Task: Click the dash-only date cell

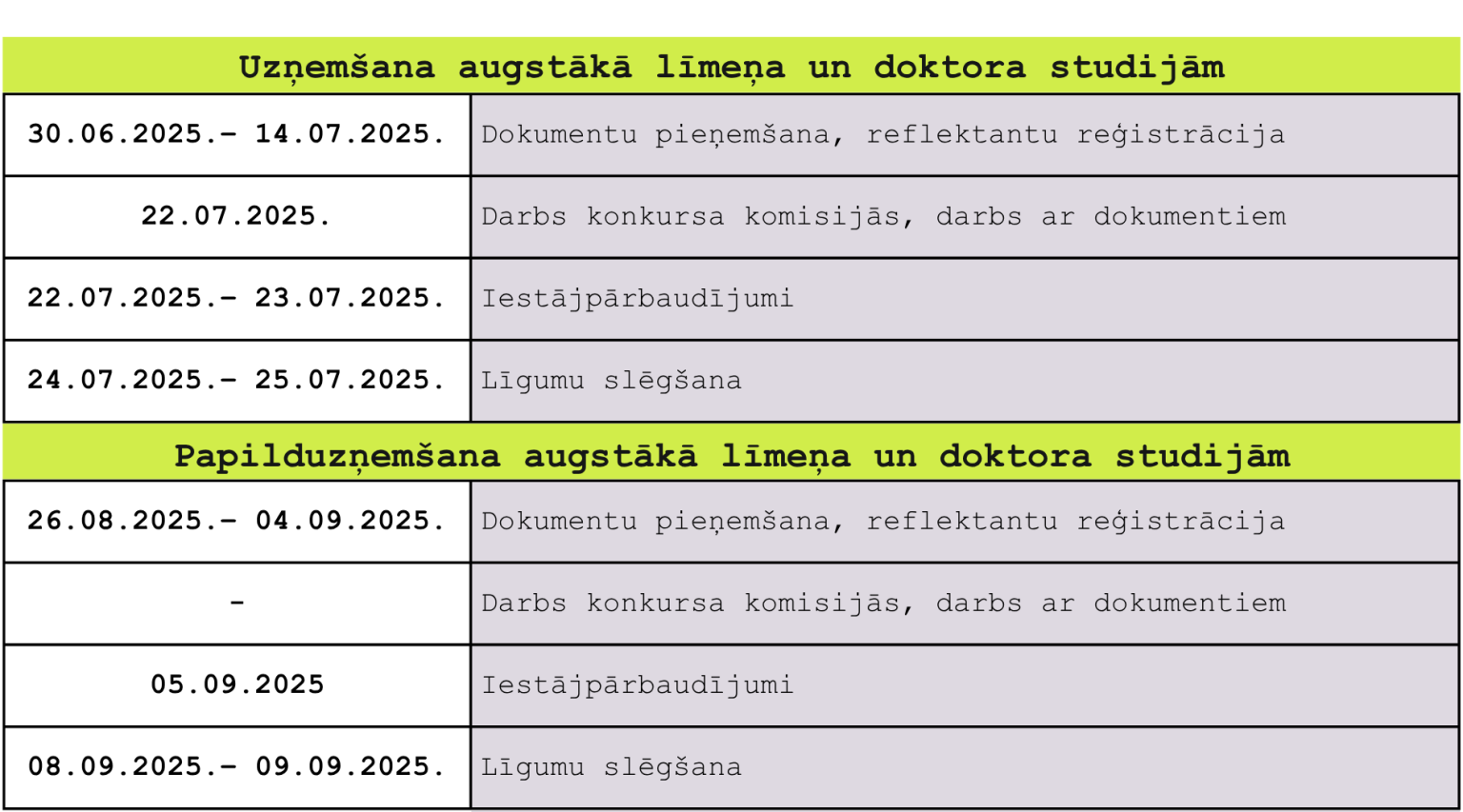Action: 237,603
